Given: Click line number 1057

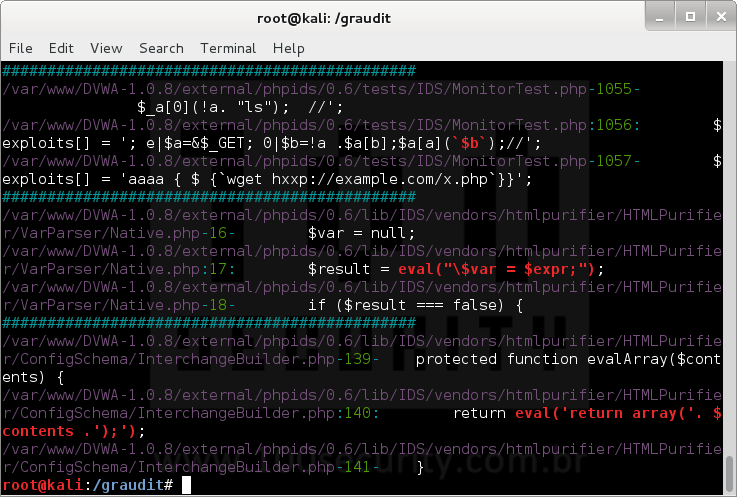Looking at the screenshot, I should [613, 161].
